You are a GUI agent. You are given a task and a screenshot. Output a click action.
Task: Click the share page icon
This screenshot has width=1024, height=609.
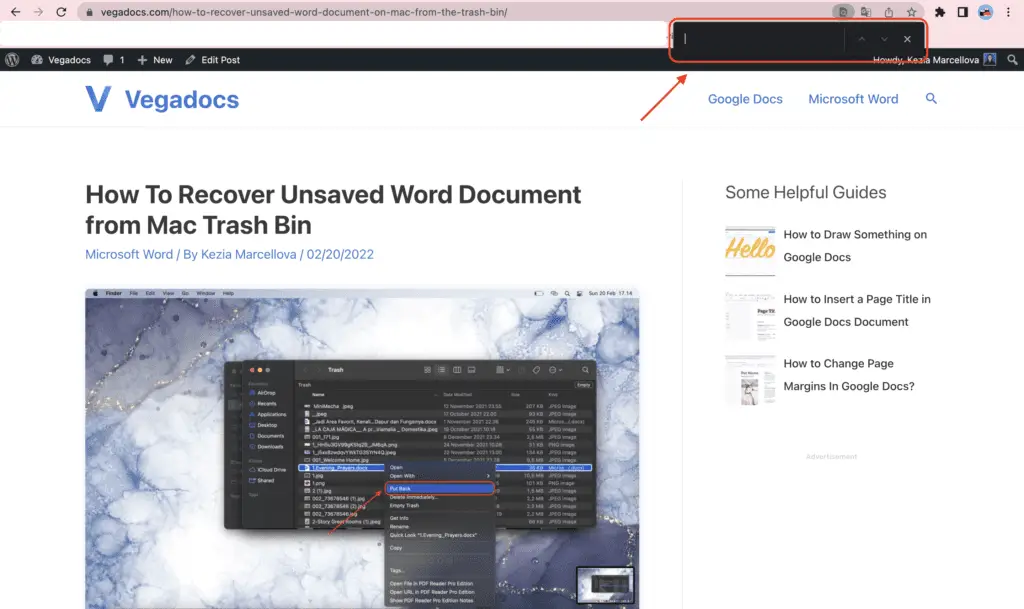pyautogui.click(x=889, y=12)
